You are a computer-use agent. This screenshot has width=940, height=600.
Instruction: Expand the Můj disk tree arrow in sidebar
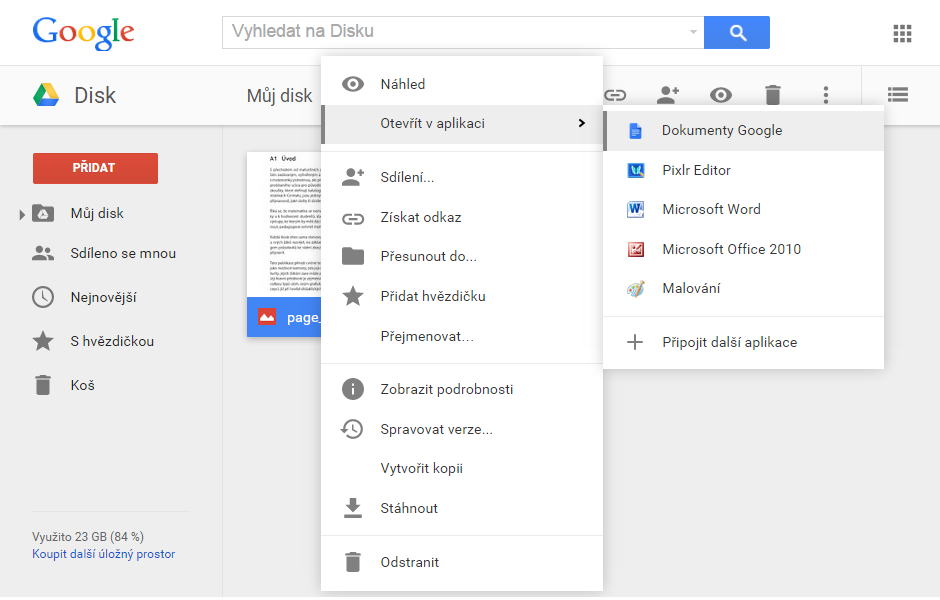22,214
